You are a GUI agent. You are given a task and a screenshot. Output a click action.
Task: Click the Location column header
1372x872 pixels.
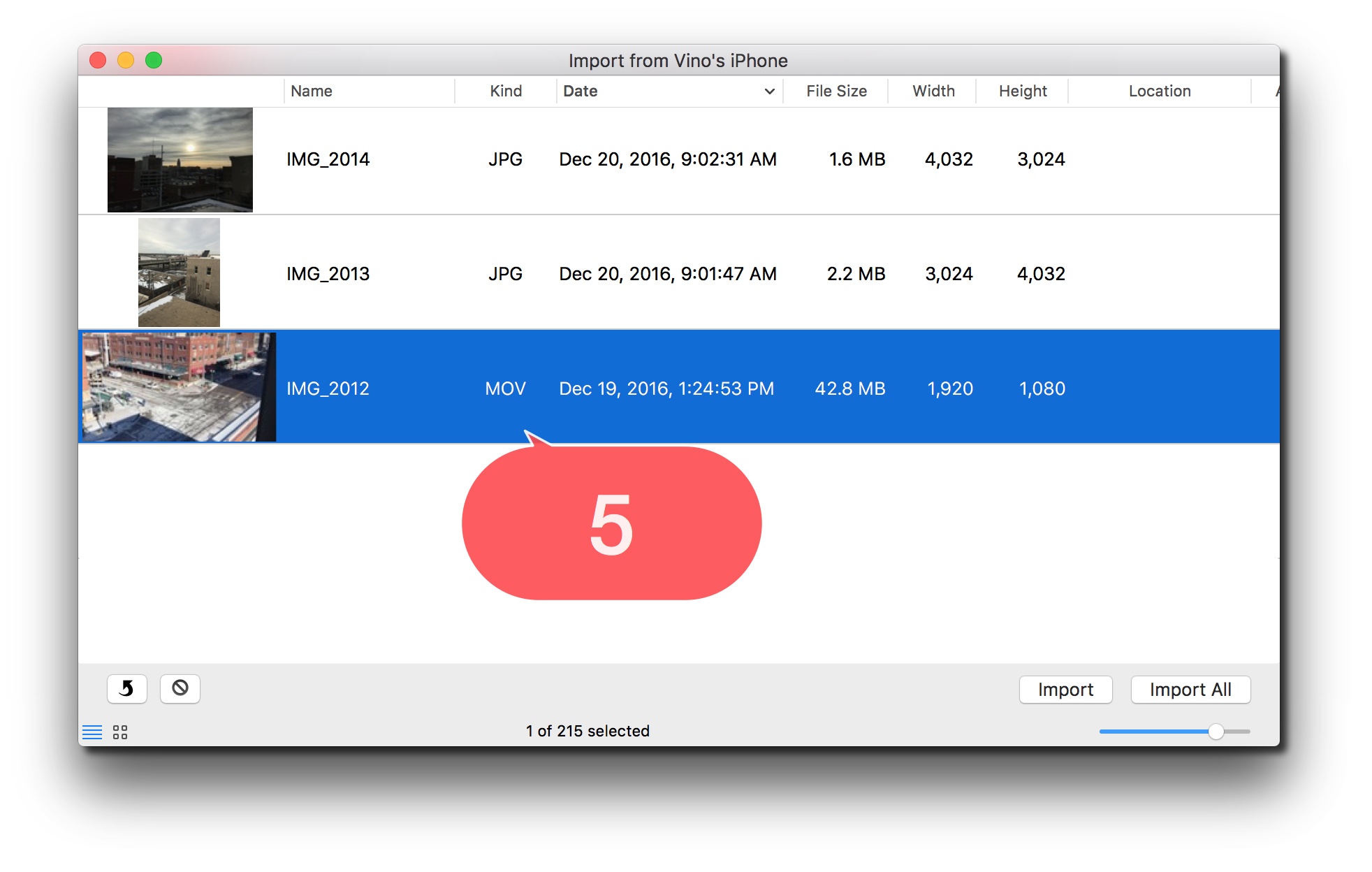coord(1160,92)
